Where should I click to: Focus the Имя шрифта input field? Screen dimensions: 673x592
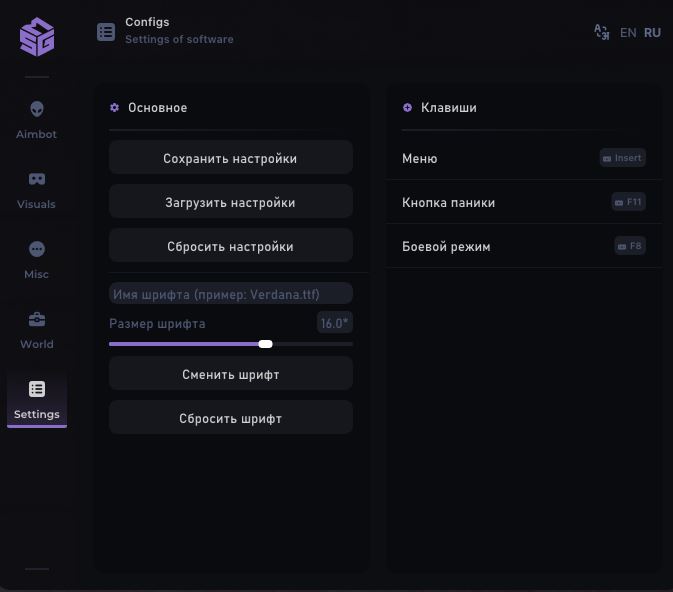click(230, 294)
